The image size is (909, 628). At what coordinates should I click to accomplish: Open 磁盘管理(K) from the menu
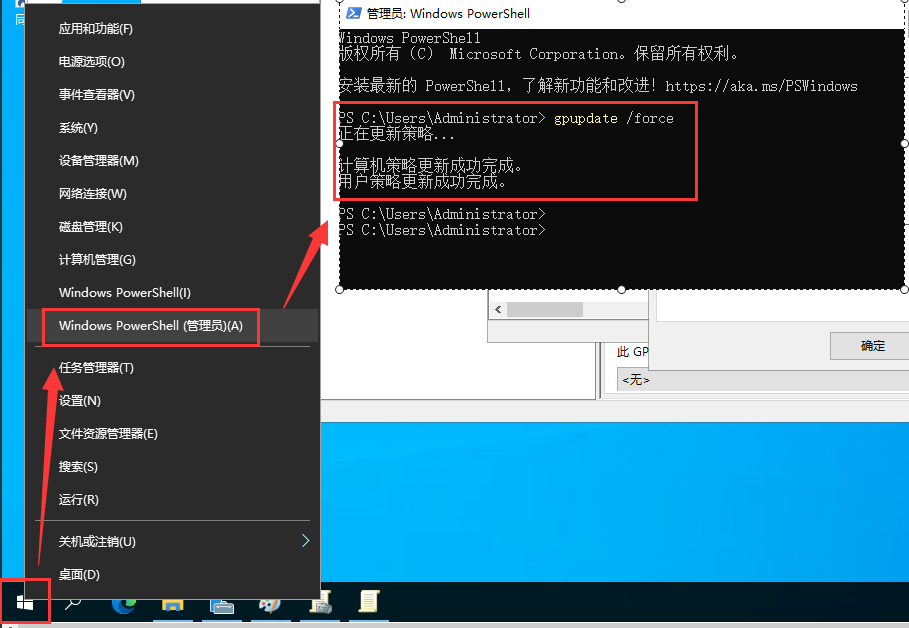click(x=90, y=227)
